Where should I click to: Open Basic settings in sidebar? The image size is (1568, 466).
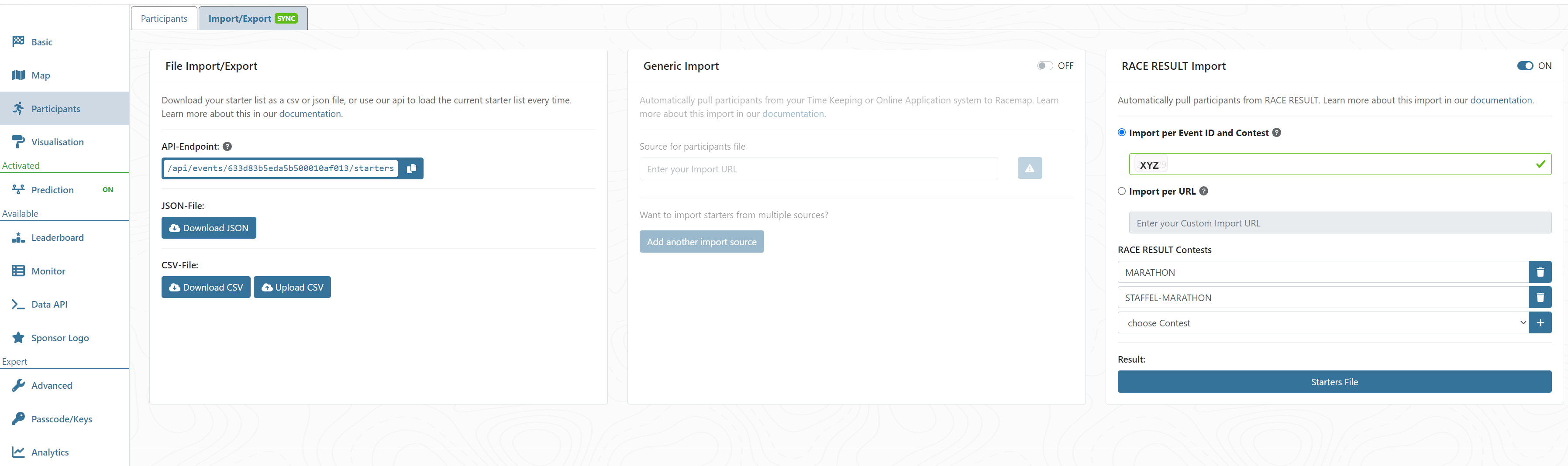[x=65, y=42]
